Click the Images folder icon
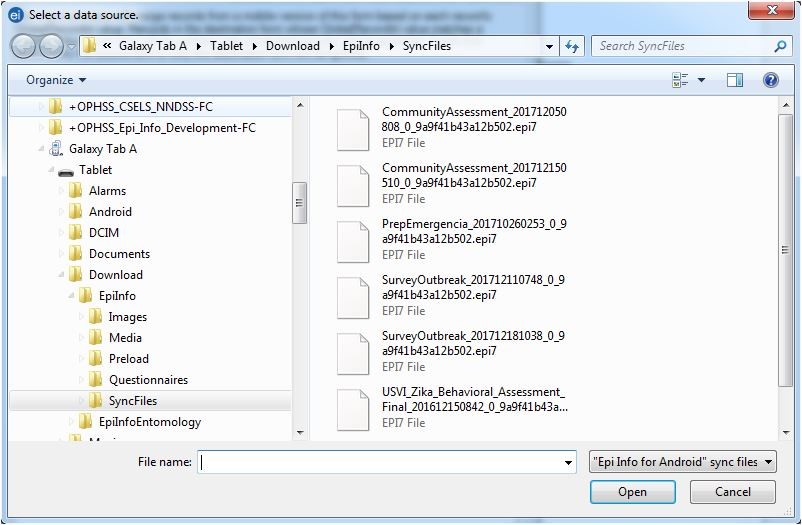 [x=96, y=317]
